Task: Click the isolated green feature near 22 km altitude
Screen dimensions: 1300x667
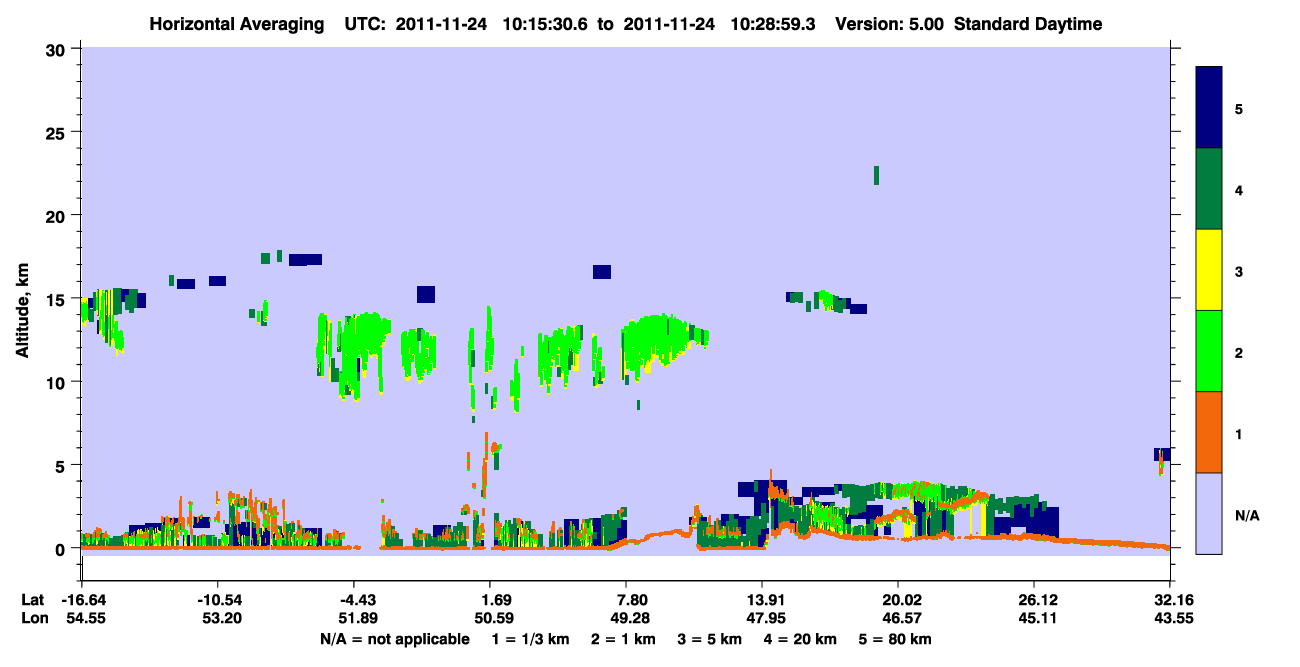Action: point(876,175)
